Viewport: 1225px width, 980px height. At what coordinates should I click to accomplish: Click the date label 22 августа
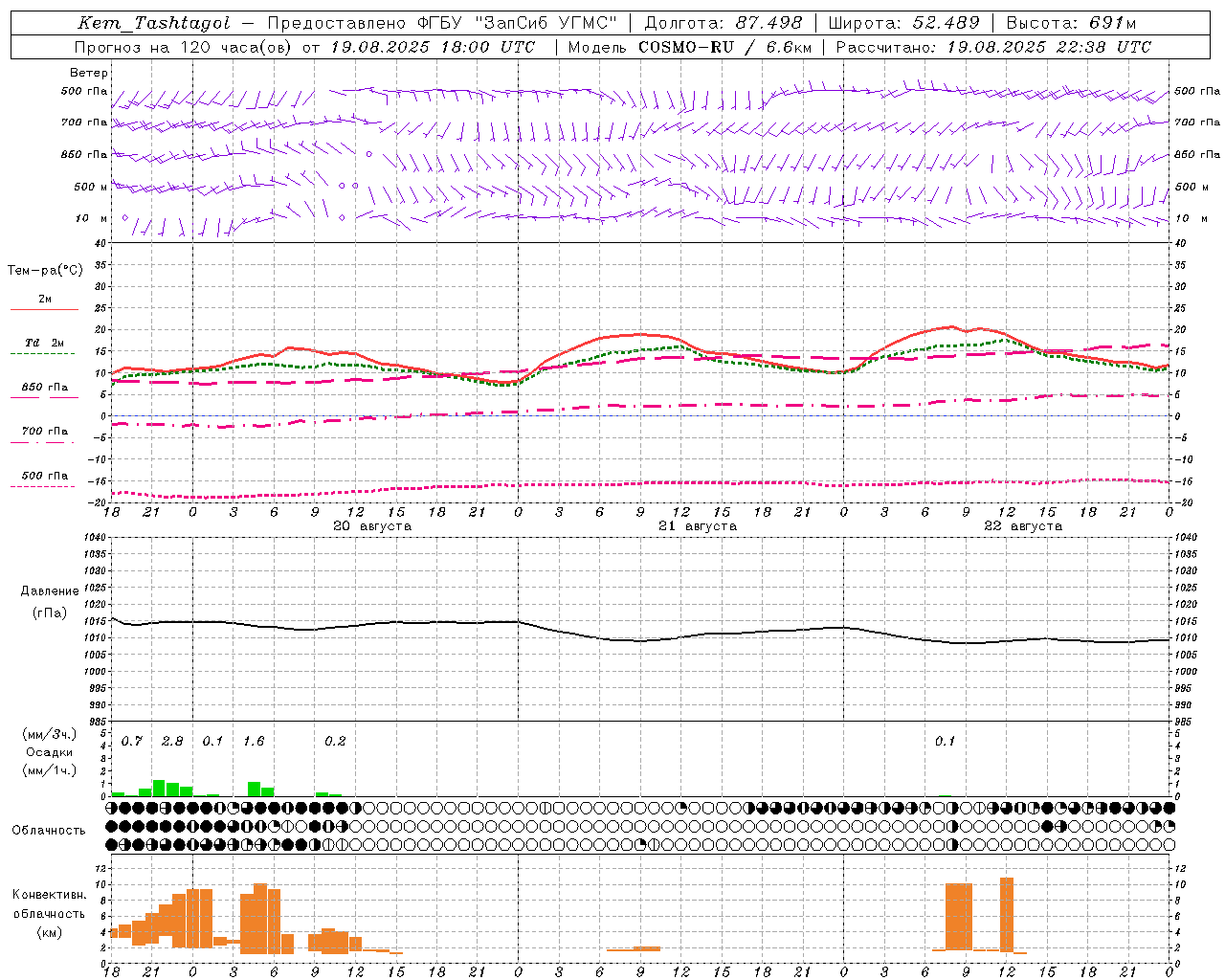pos(1023,526)
